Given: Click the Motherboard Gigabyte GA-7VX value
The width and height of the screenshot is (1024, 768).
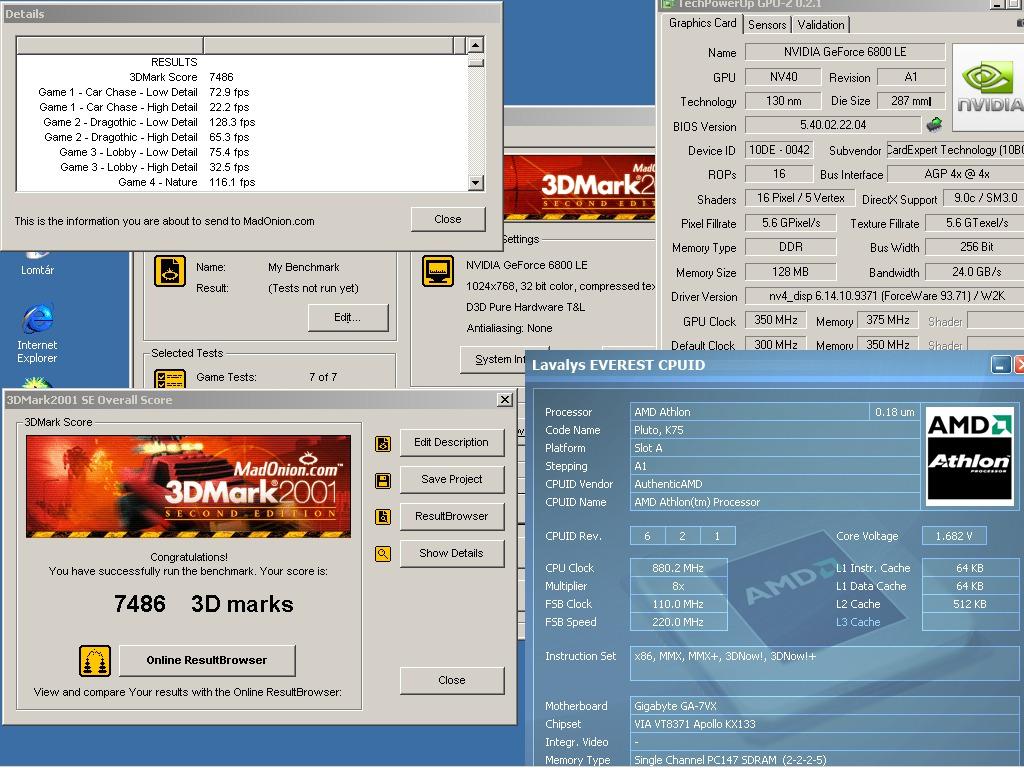Looking at the screenshot, I should (826, 706).
